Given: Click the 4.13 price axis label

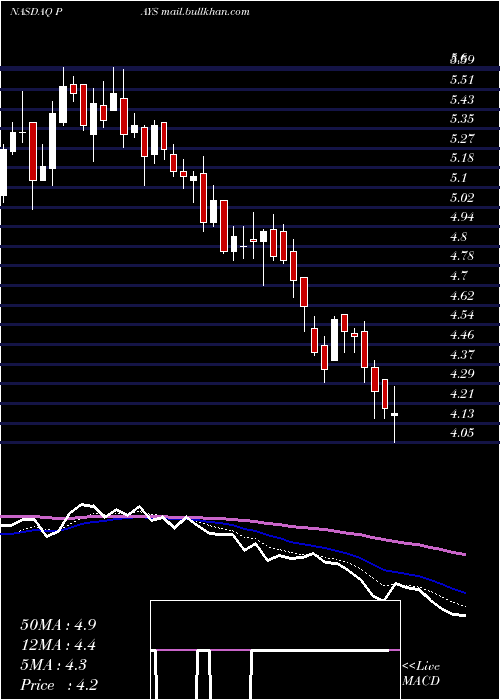Looking at the screenshot, I should click(x=462, y=414).
